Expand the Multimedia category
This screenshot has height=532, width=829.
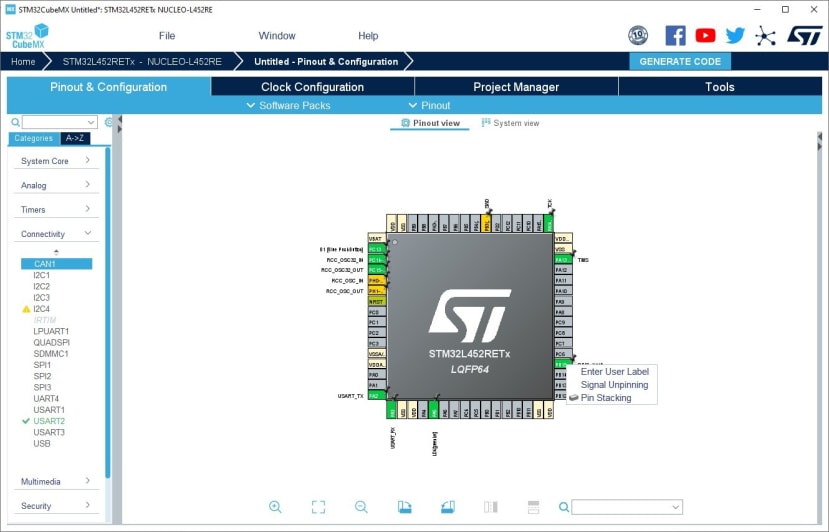point(56,481)
